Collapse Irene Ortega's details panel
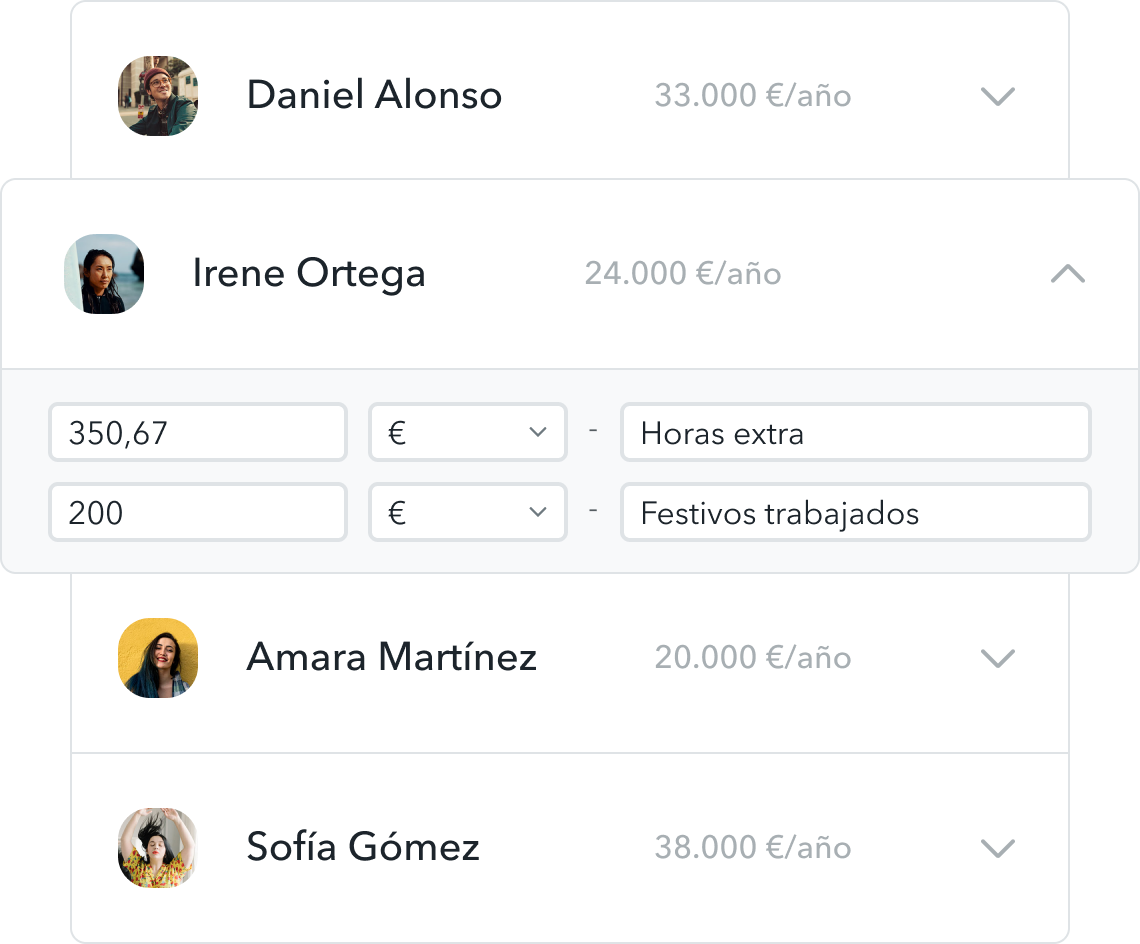Viewport: 1140px width, 944px height. [x=1068, y=274]
